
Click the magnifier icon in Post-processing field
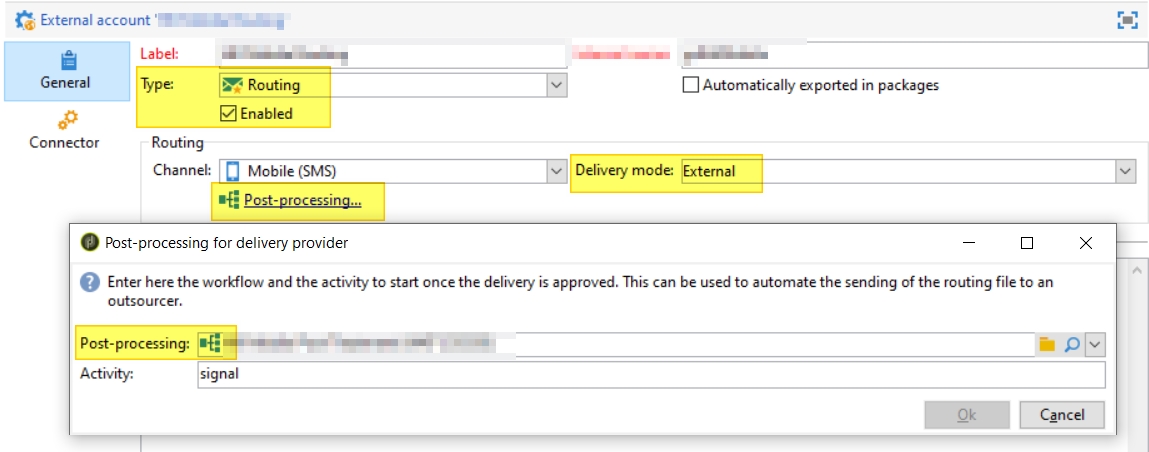click(x=1071, y=344)
